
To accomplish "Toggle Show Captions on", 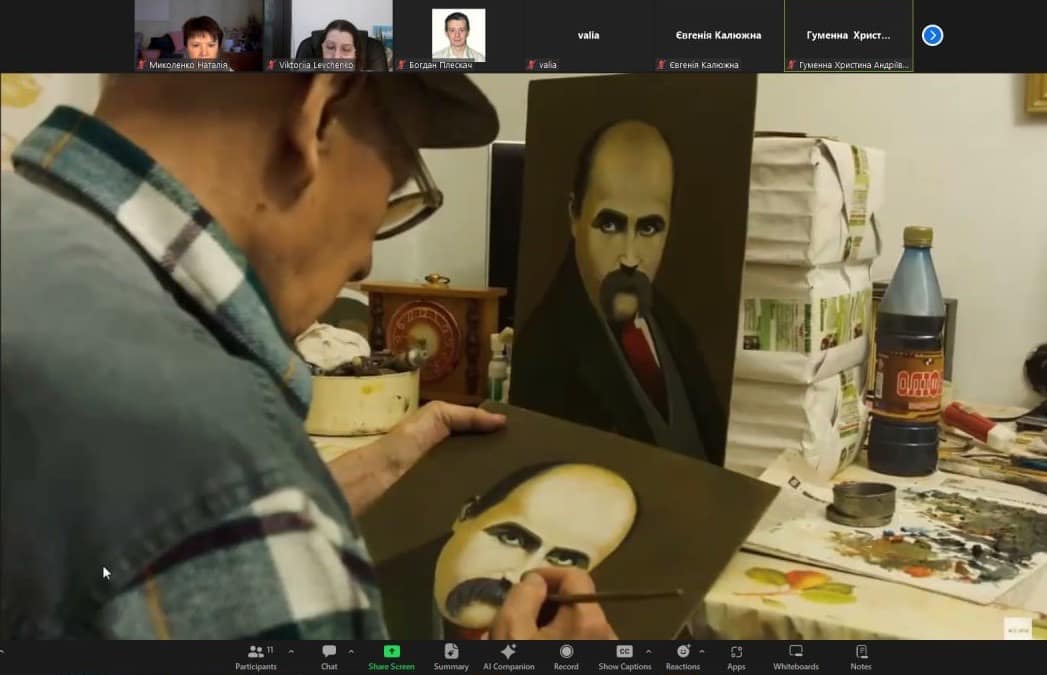I will click(624, 656).
